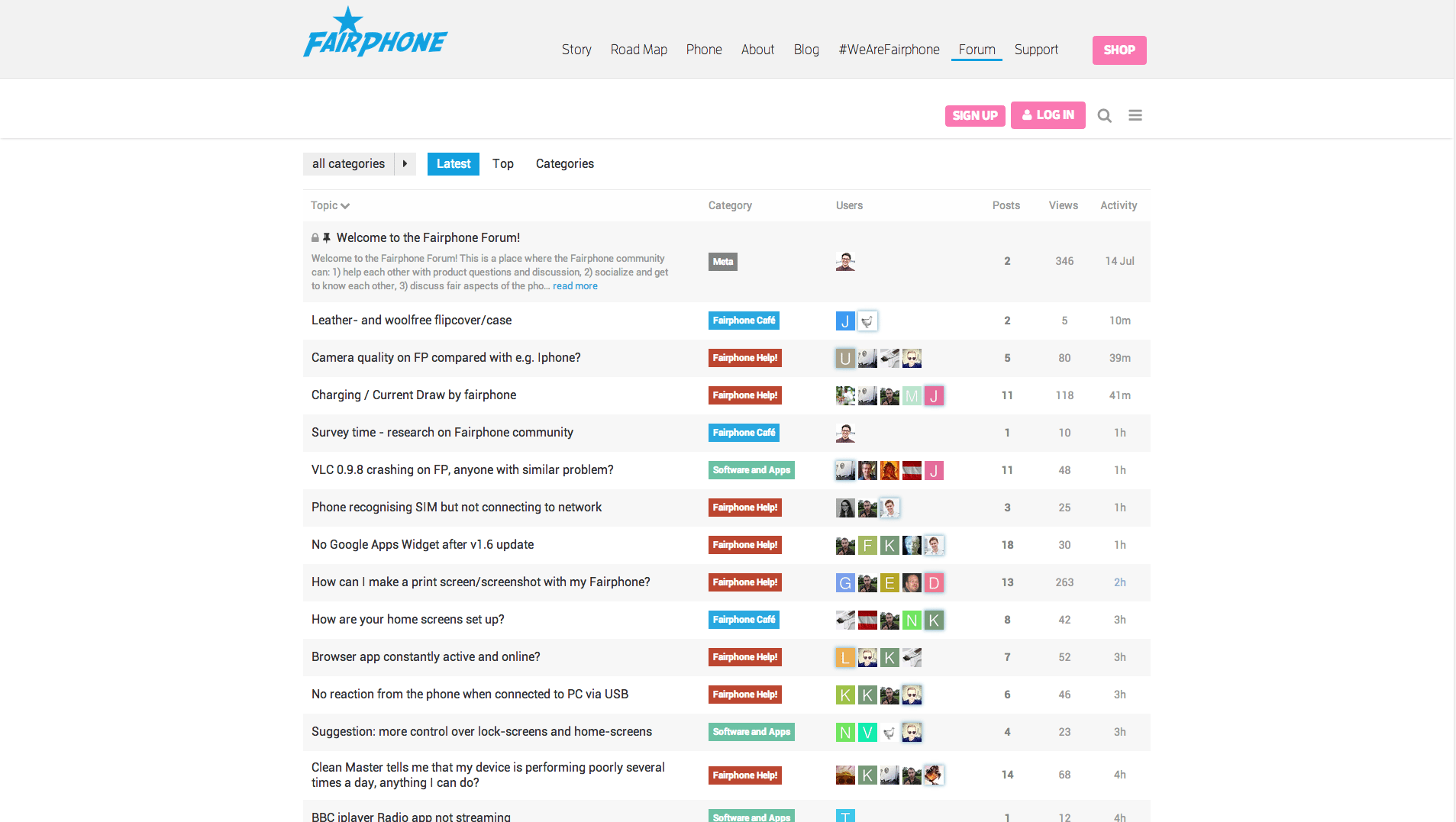The height and width of the screenshot is (822, 1456).
Task: Open Leather- and woolfree flipcover/case topic
Action: pos(412,321)
